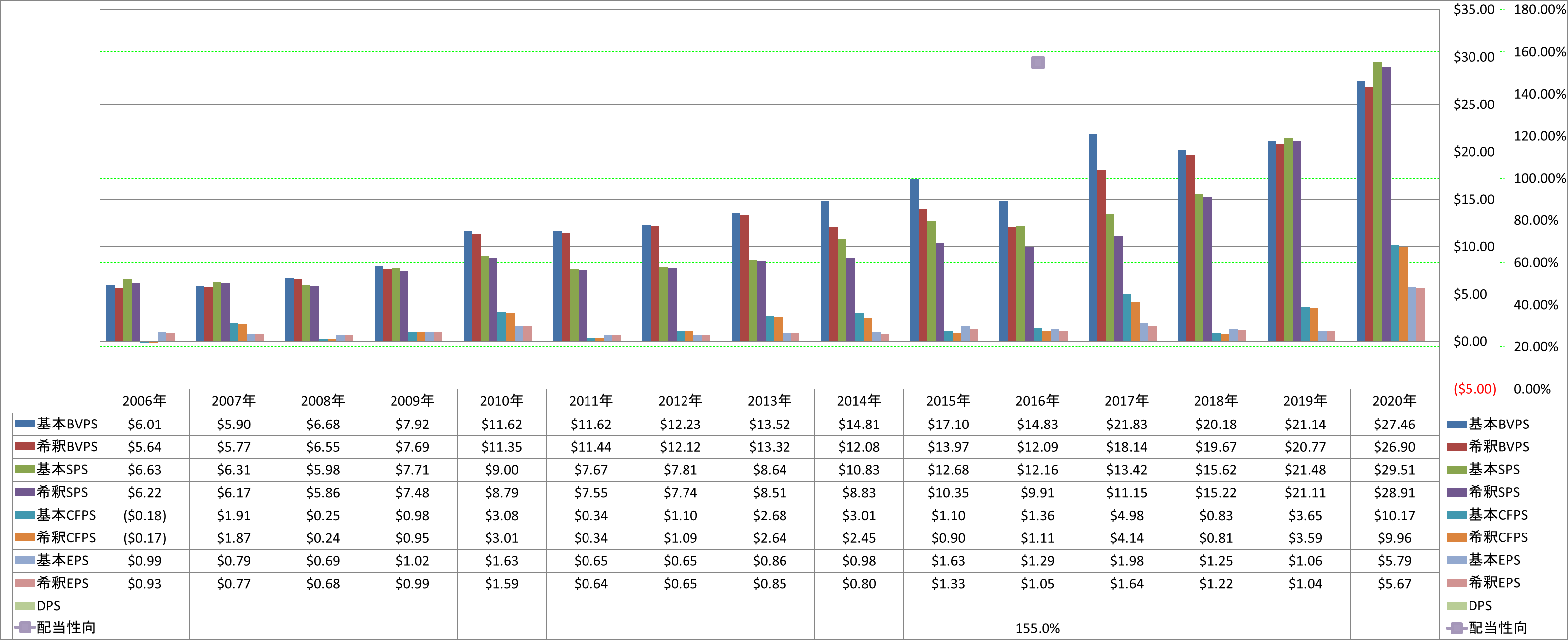Click the 180.00% secondary axis label

(x=1539, y=10)
